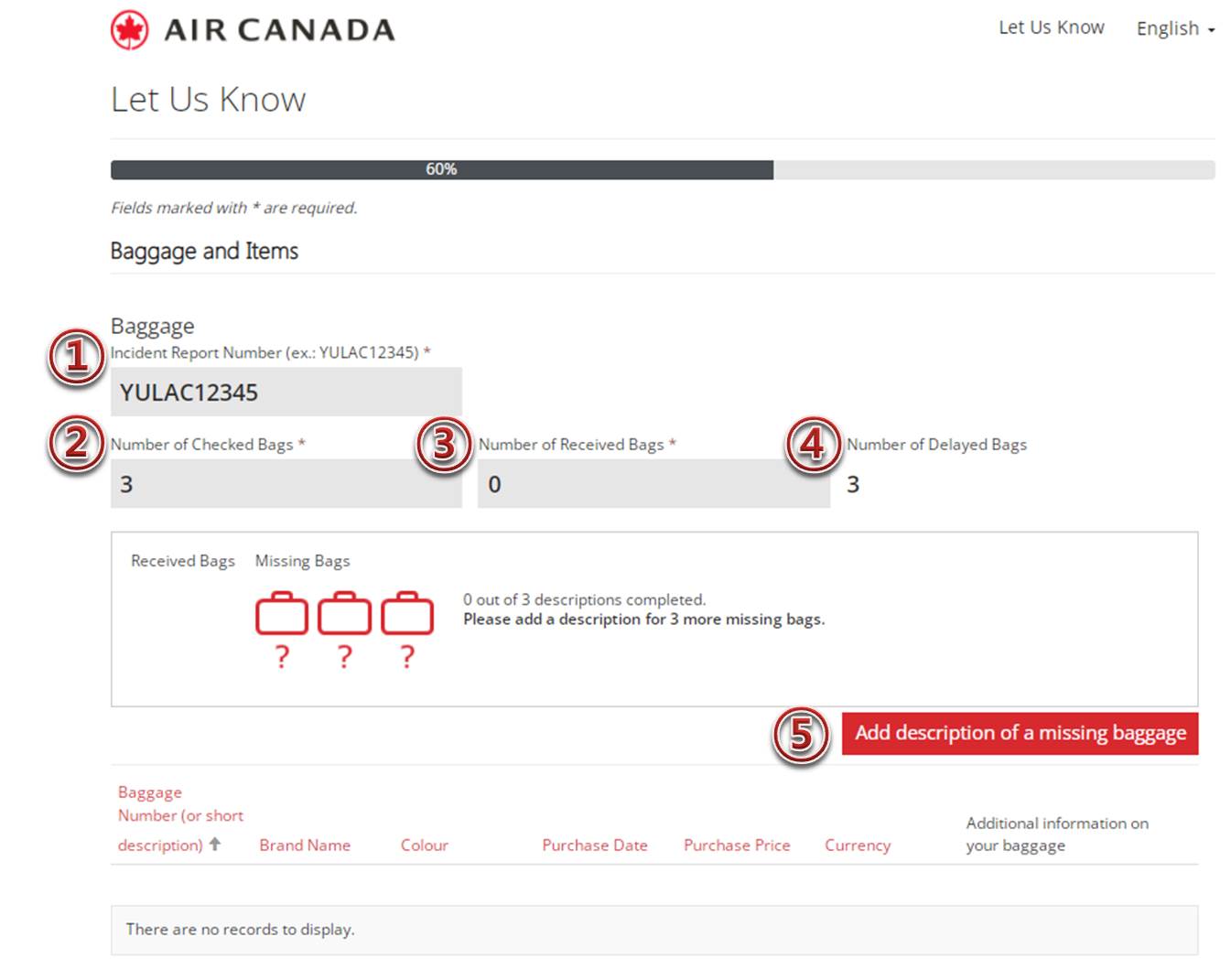Click 'Please add a description for 3 more missing bags'
The image size is (1231, 980).
point(643,619)
